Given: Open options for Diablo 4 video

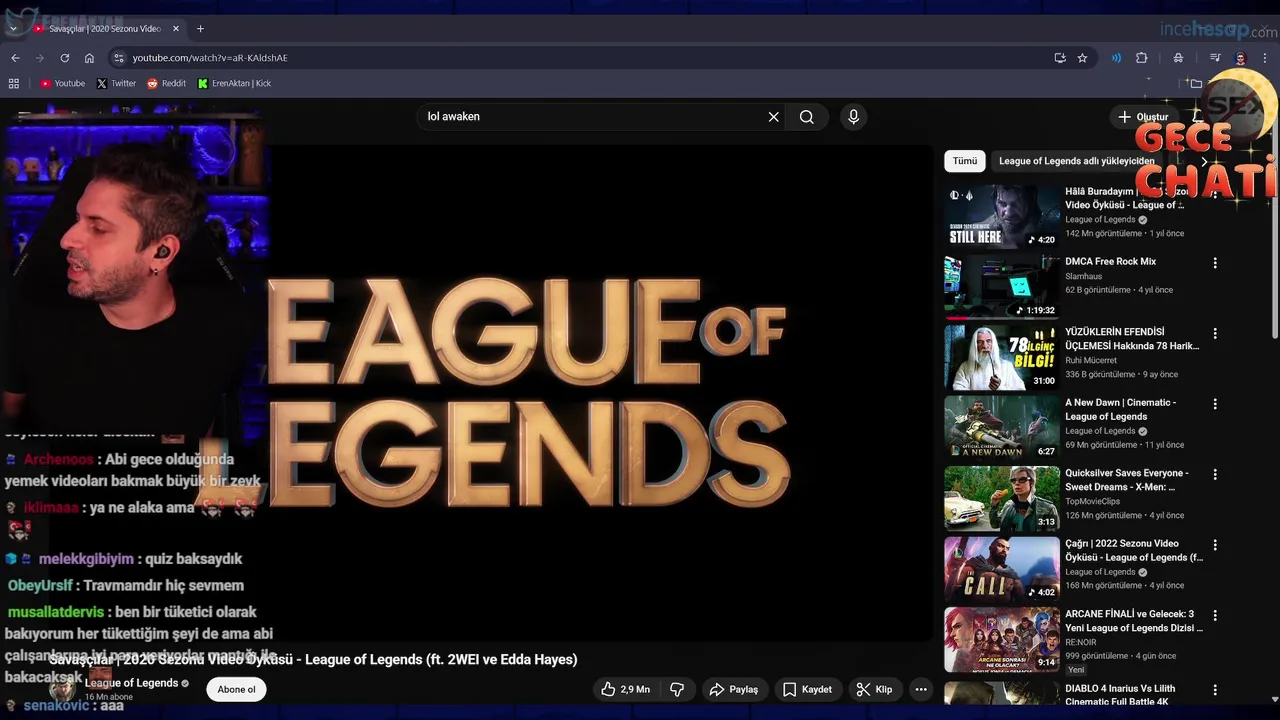Looking at the screenshot, I should click(1215, 690).
